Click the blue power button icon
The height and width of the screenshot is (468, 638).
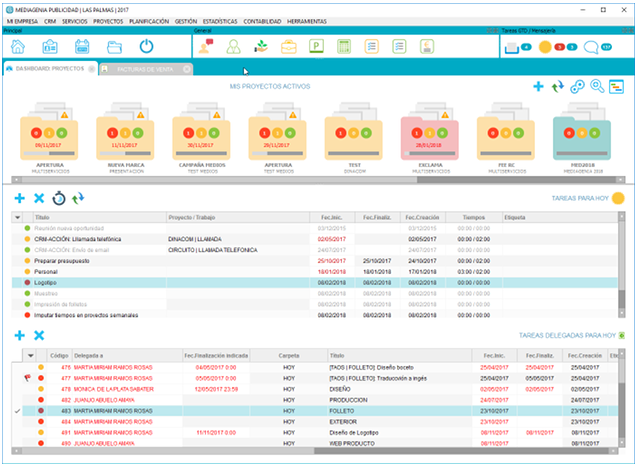[146, 47]
